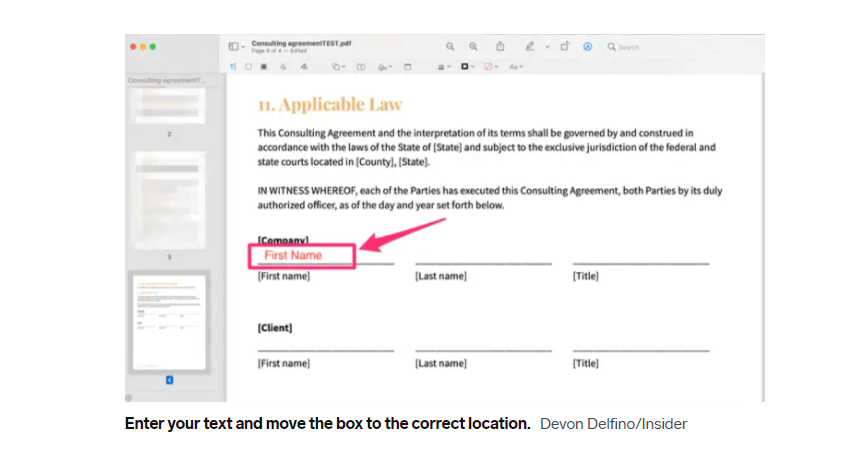864x459 pixels.
Task: Open the Share icon in toolbar
Action: click(500, 47)
